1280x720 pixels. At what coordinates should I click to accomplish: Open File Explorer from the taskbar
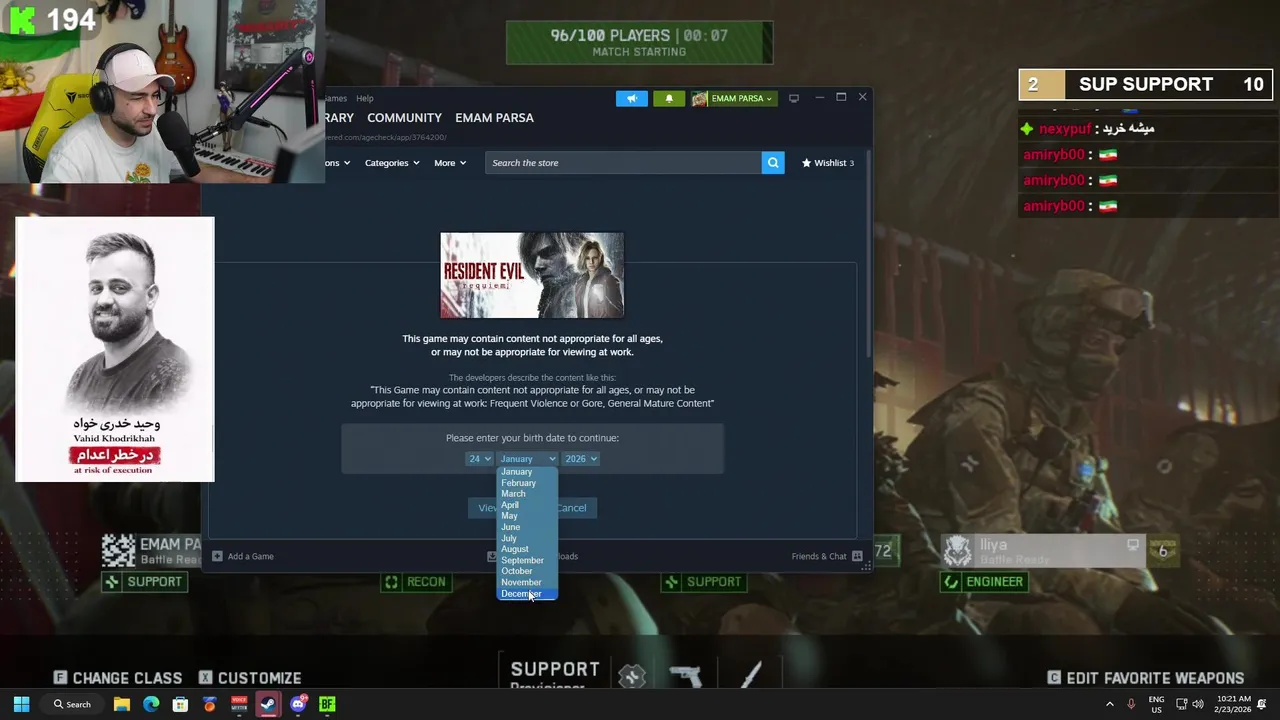point(122,704)
